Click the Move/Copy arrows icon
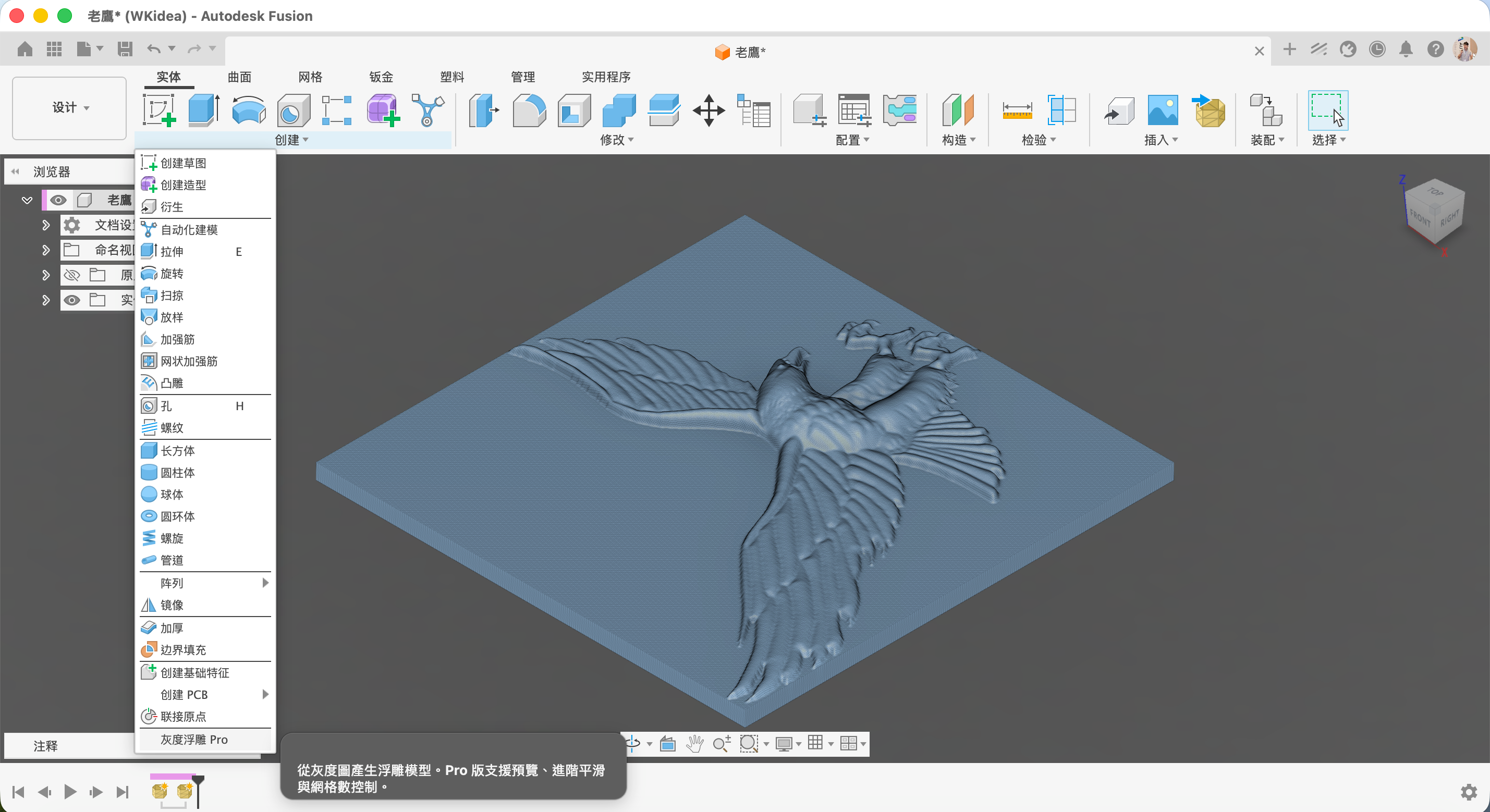This screenshot has width=1490, height=812. tap(709, 110)
